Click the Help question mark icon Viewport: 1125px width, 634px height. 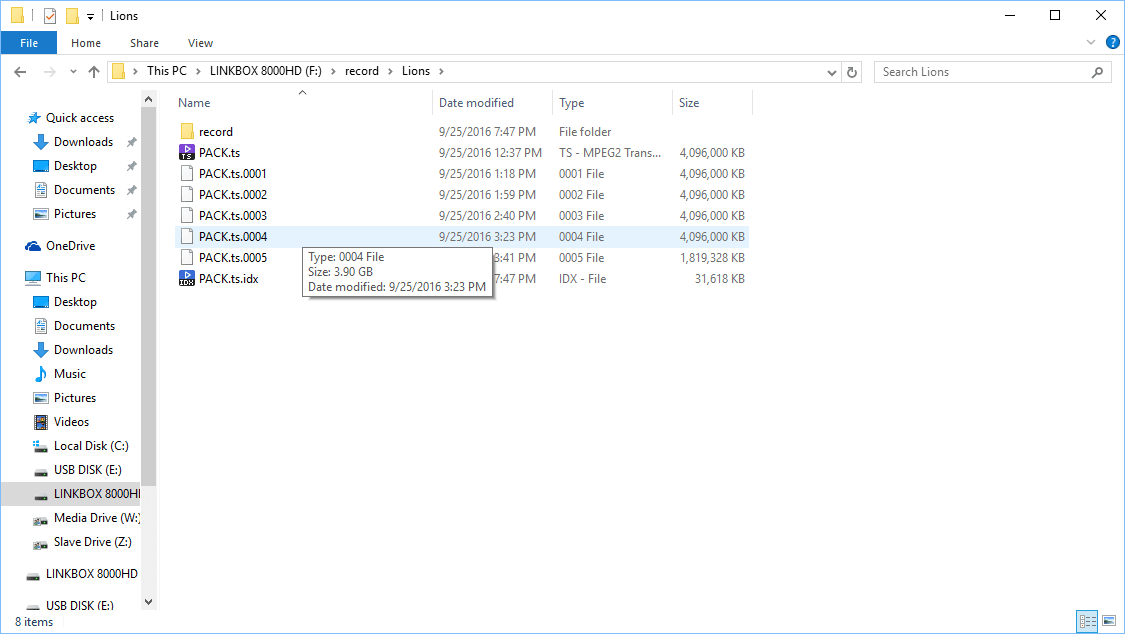[x=1112, y=43]
